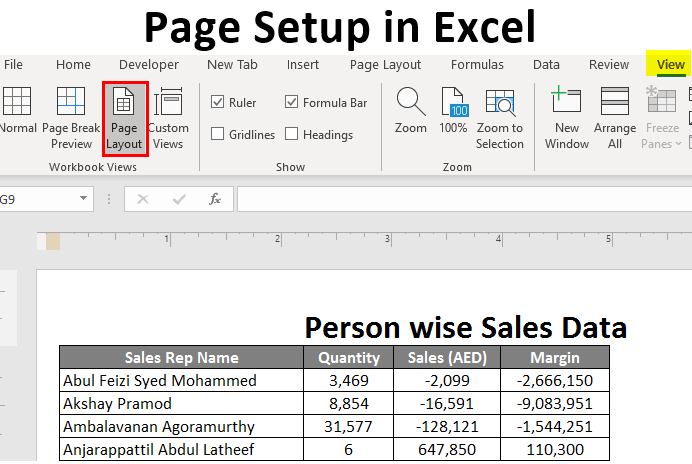Uncheck the Ruler checkbox
Image resolution: width=692 pixels, height=464 pixels.
click(x=218, y=102)
